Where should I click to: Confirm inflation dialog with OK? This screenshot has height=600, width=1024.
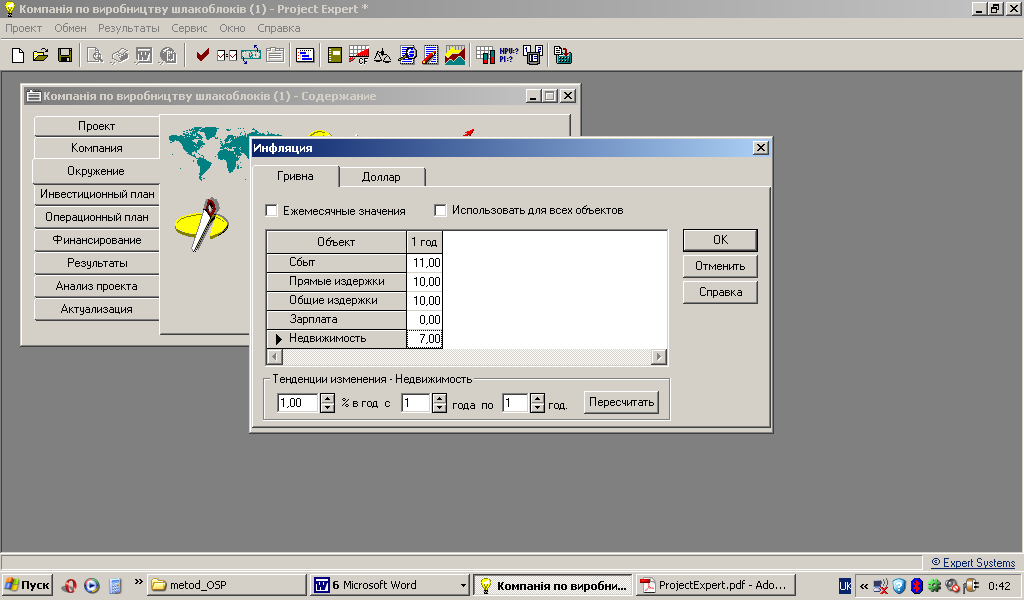pos(720,240)
